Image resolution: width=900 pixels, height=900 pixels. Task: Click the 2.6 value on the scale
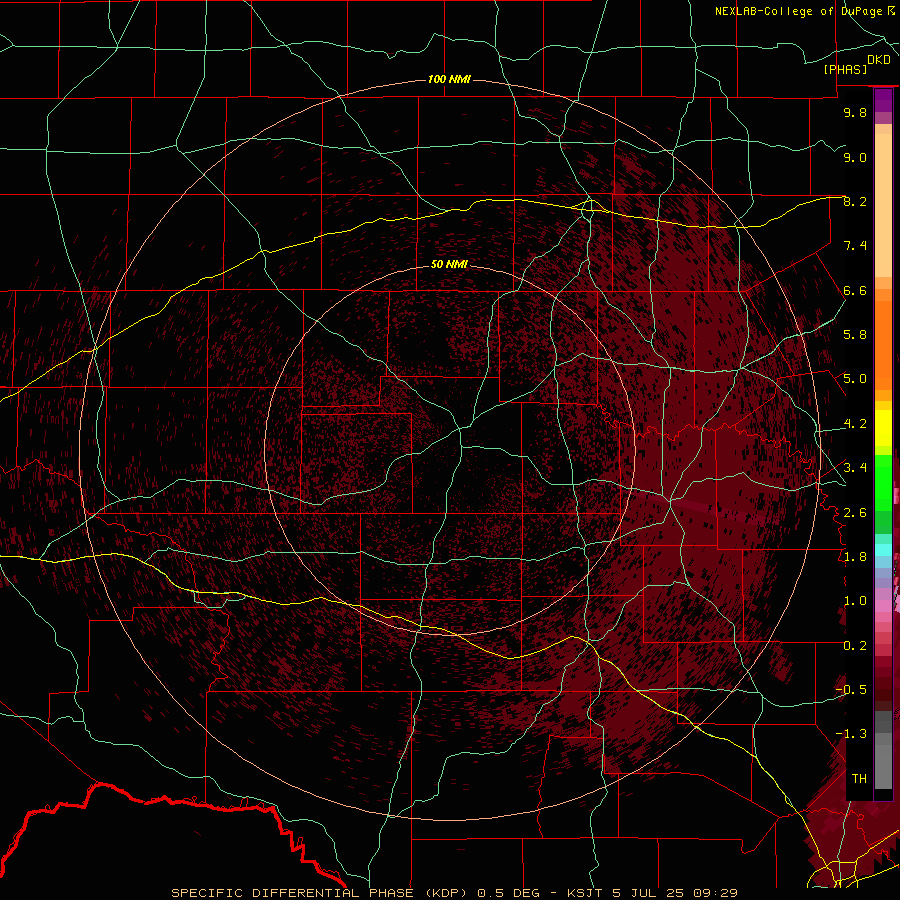click(x=855, y=513)
